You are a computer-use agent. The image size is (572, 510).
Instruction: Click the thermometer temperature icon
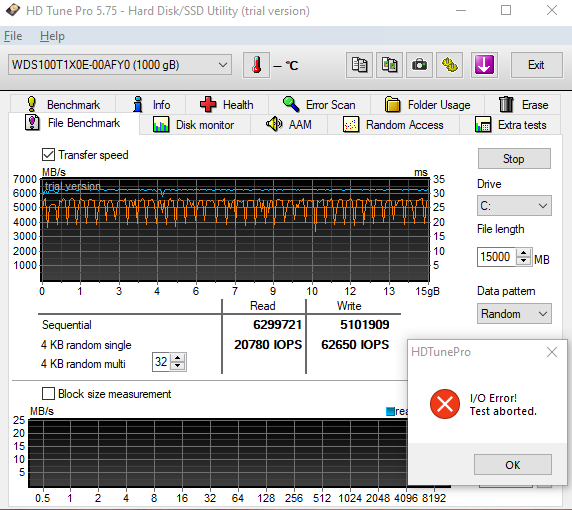tap(256, 65)
